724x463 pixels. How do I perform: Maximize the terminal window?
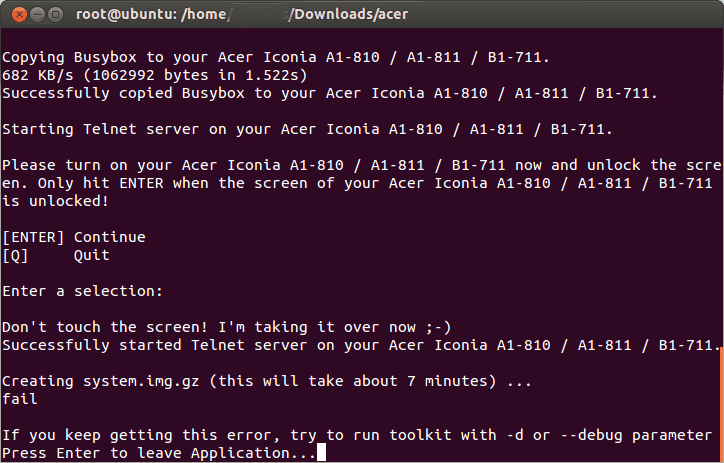tap(55, 15)
